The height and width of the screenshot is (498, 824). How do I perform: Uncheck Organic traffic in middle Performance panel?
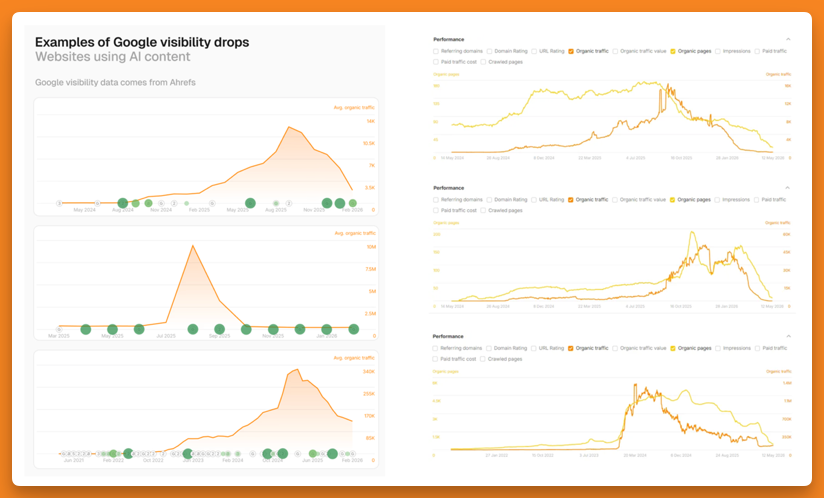point(570,200)
